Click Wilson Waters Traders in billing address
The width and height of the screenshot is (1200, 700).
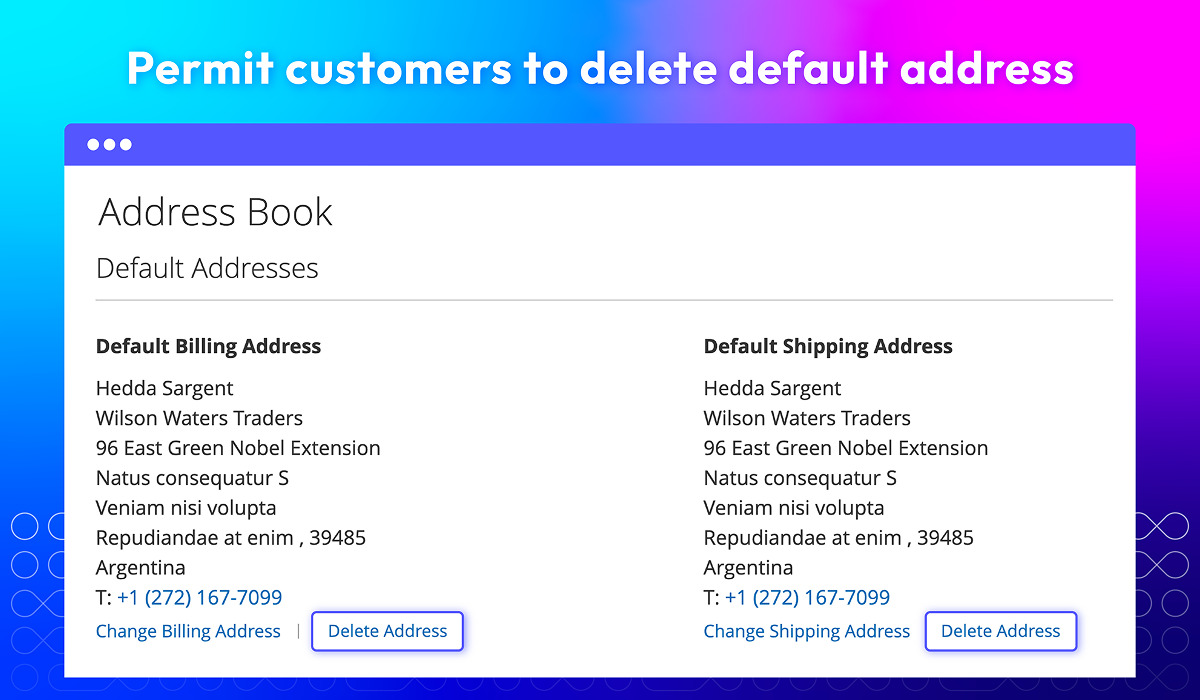pyautogui.click(x=199, y=418)
